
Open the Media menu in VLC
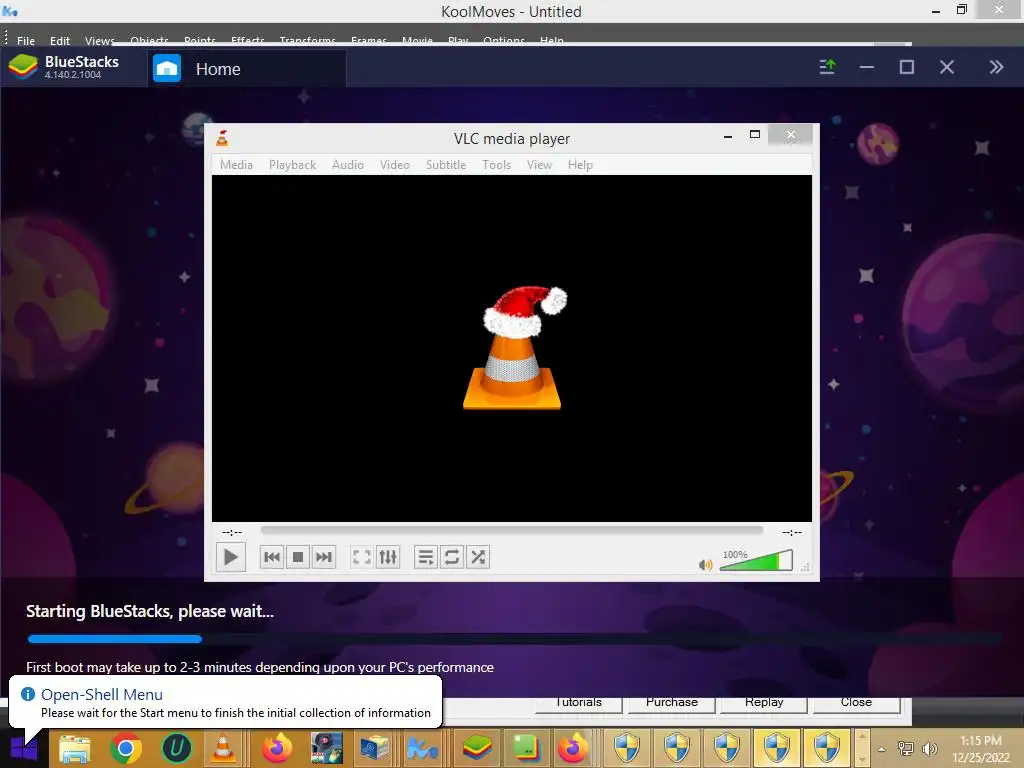pyautogui.click(x=236, y=165)
